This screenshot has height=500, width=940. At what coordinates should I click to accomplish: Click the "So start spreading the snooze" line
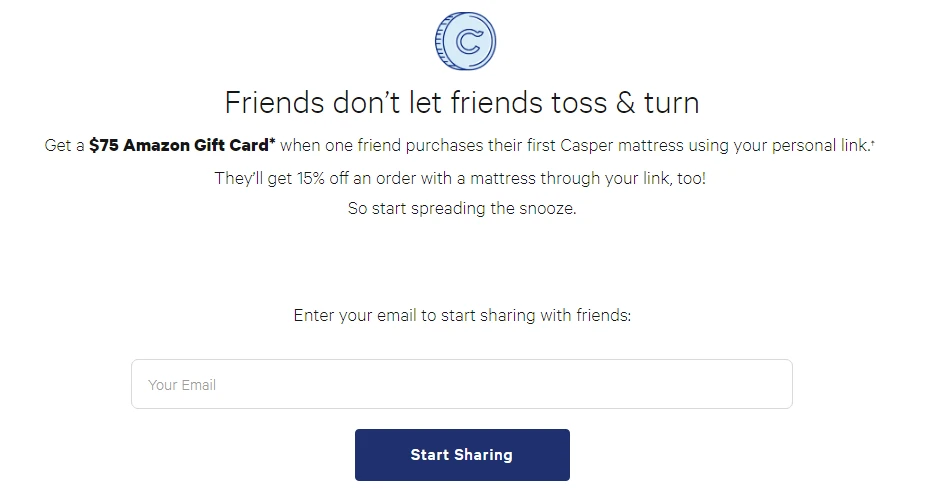(x=461, y=209)
